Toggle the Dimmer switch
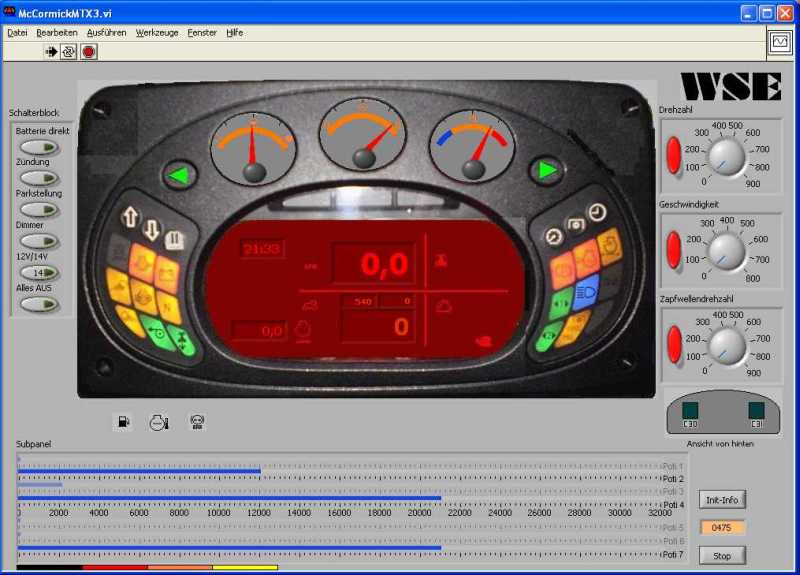800x575 pixels. 40,241
